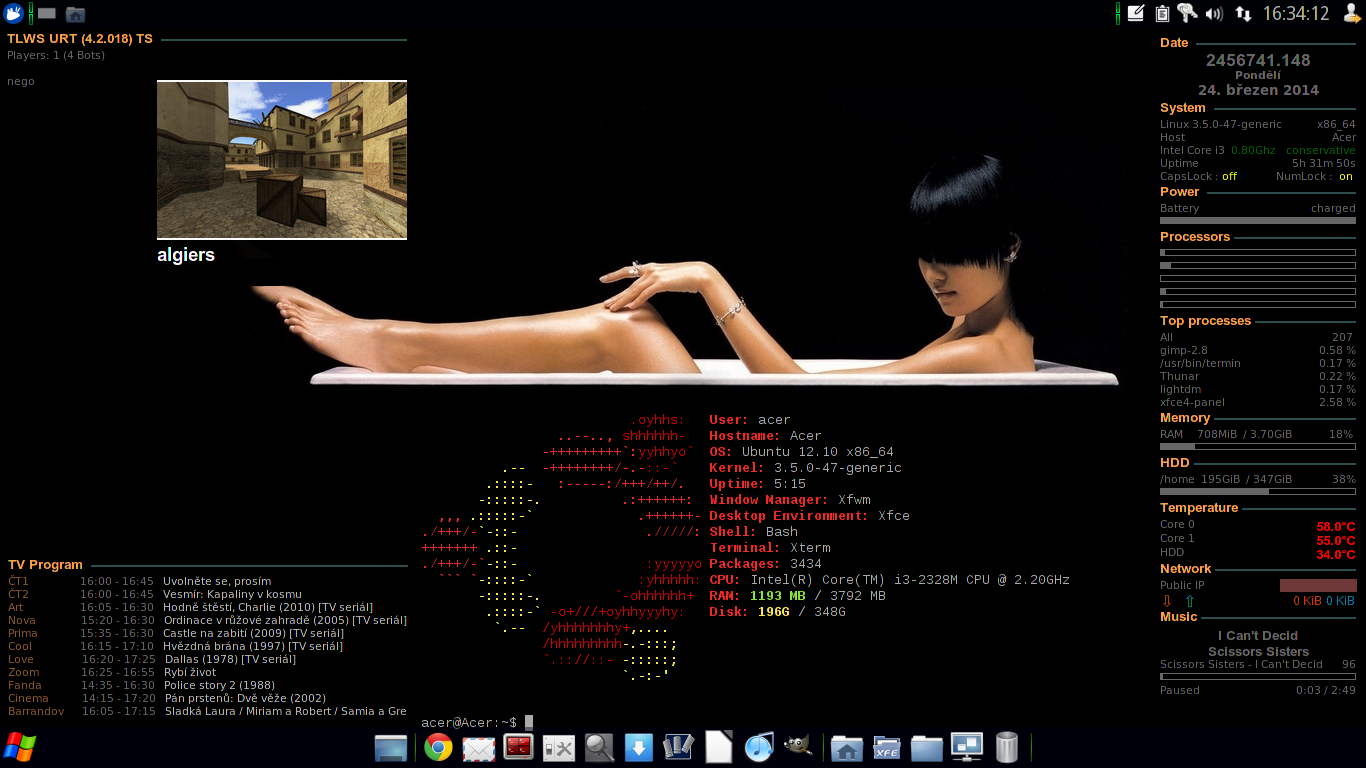Click the 'algiers' map label
Viewport: 1366px width, 768px height.
[x=186, y=255]
